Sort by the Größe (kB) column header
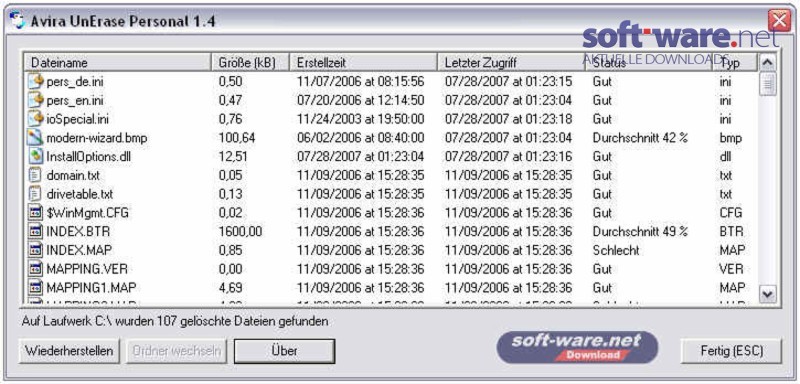Screen dimensions: 800x384 pyautogui.click(x=250, y=62)
